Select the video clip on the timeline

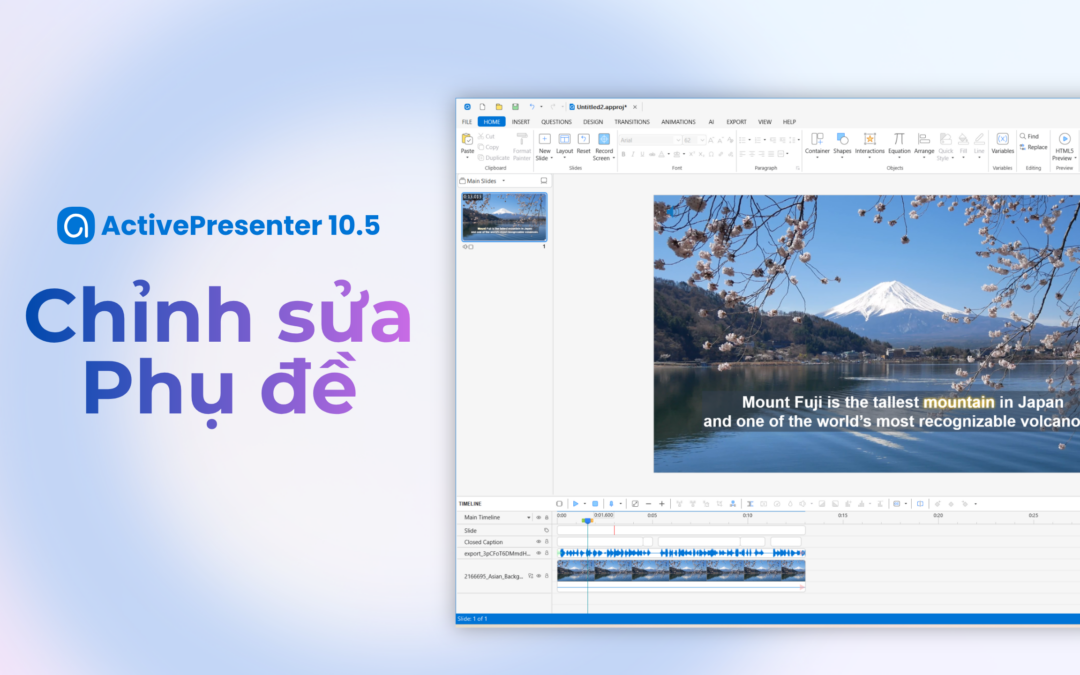click(x=681, y=570)
